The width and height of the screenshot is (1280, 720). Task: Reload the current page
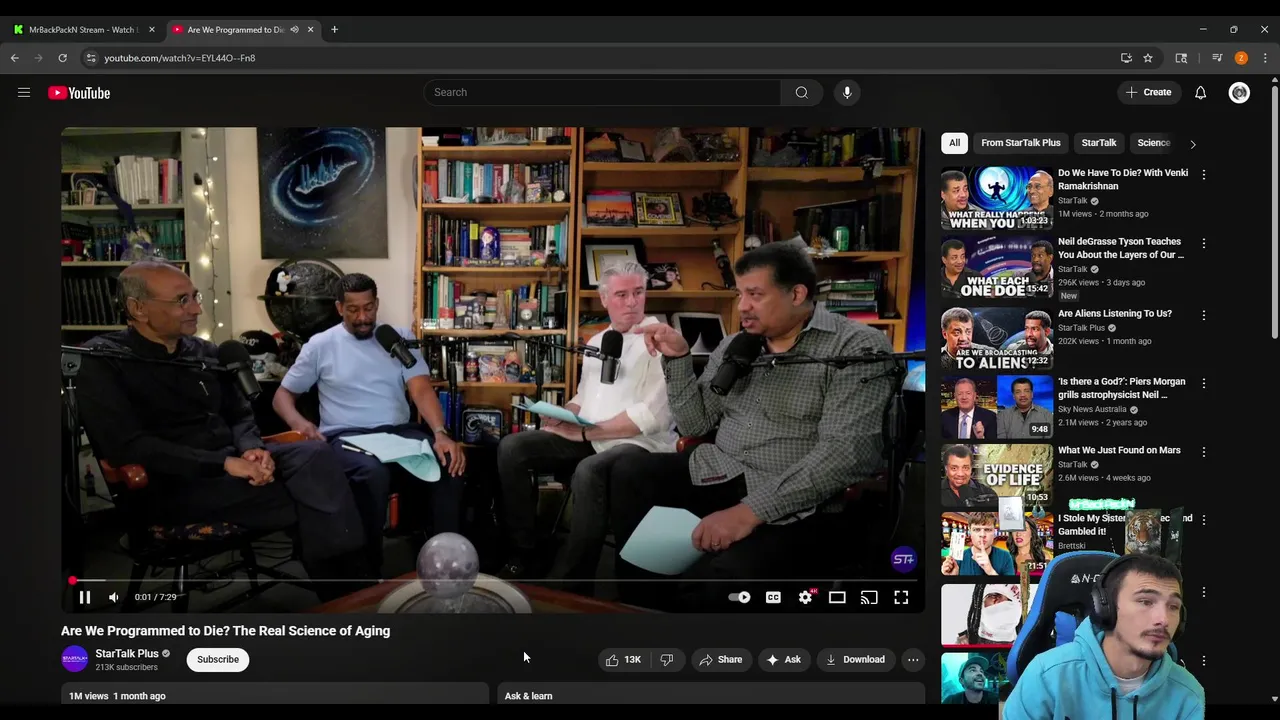[x=62, y=58]
